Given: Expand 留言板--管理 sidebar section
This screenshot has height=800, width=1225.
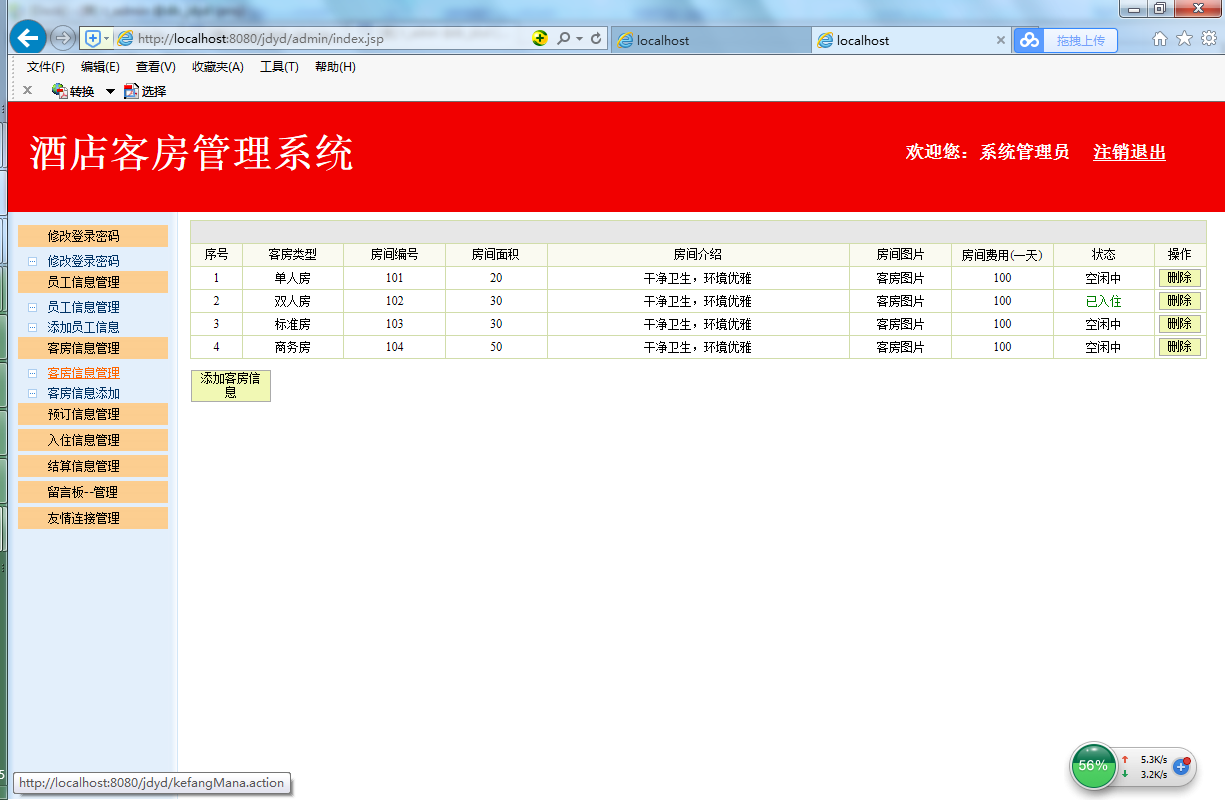Looking at the screenshot, I should coord(93,492).
